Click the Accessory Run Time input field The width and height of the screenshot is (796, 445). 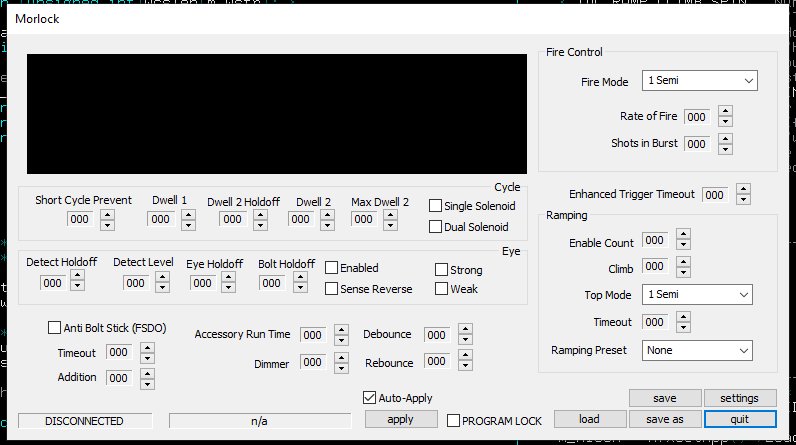click(x=312, y=335)
